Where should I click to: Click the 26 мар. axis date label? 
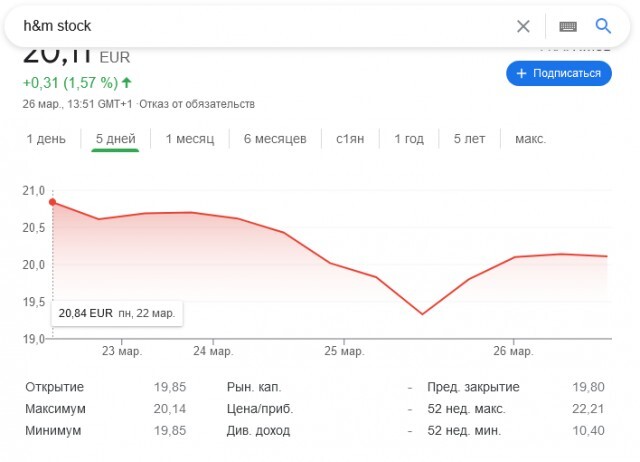point(513,352)
